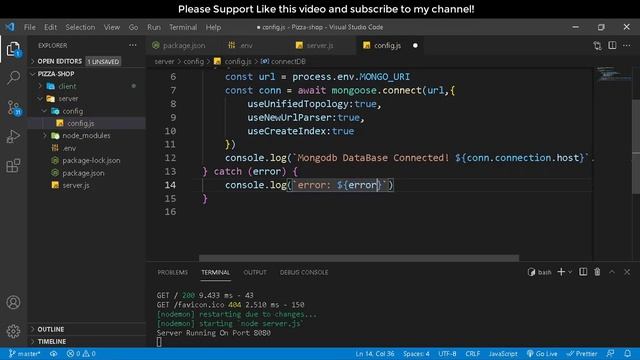Click the unsaved dot on config.js tab

tap(415, 45)
